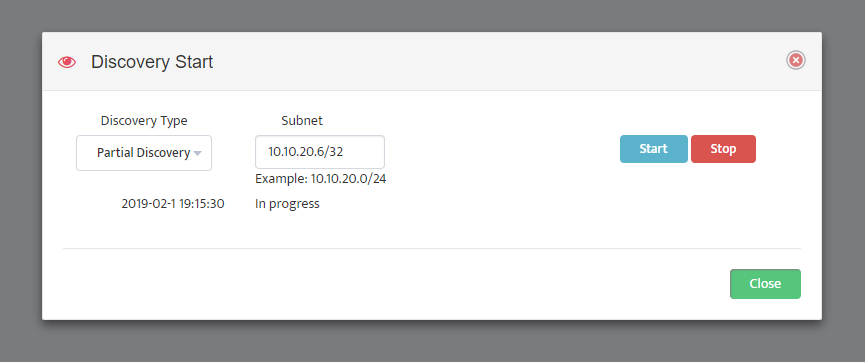Click the horizontal divider above Close
The image size is (865, 362).
tap(432, 248)
